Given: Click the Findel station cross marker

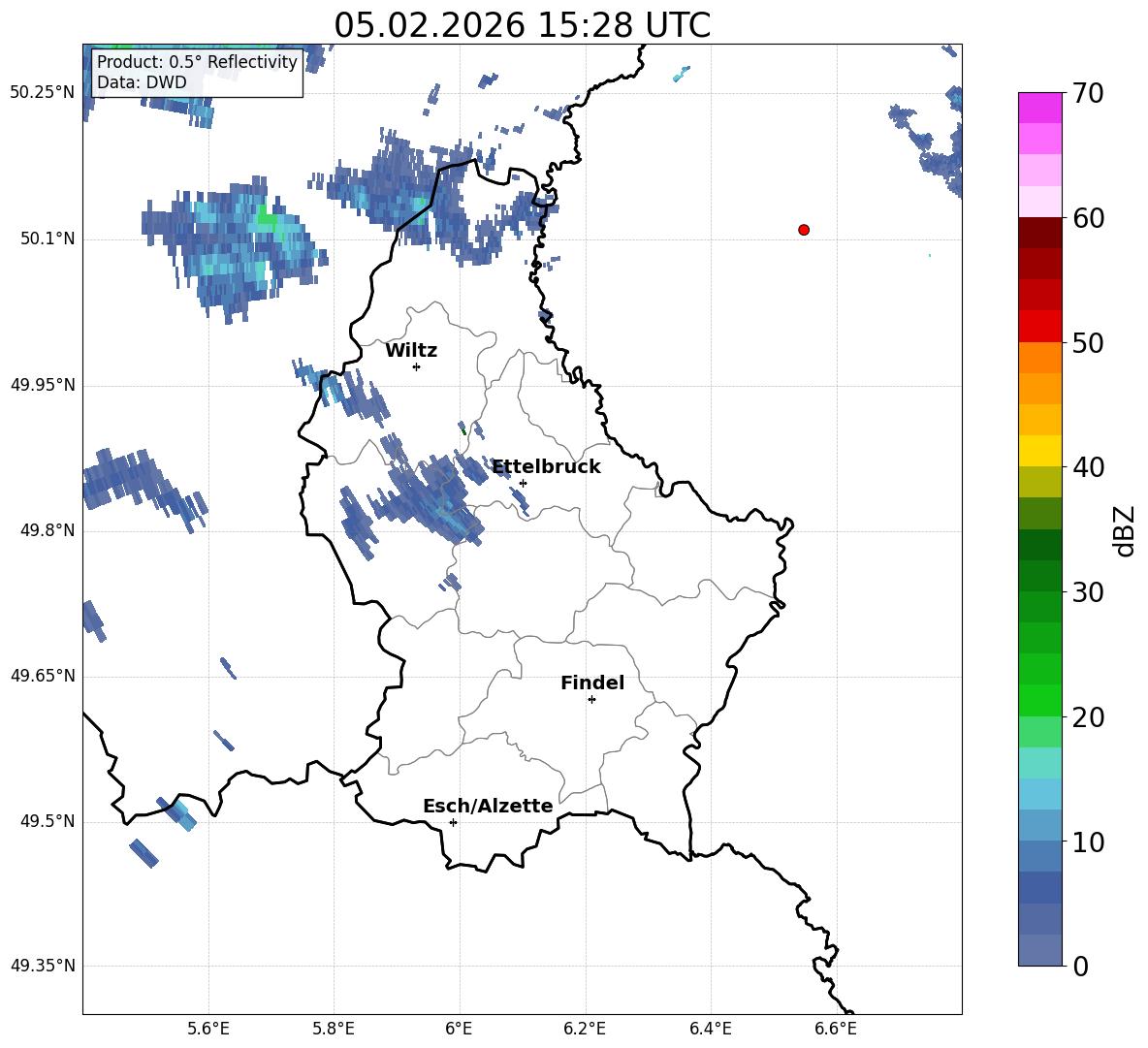Looking at the screenshot, I should click(x=591, y=700).
